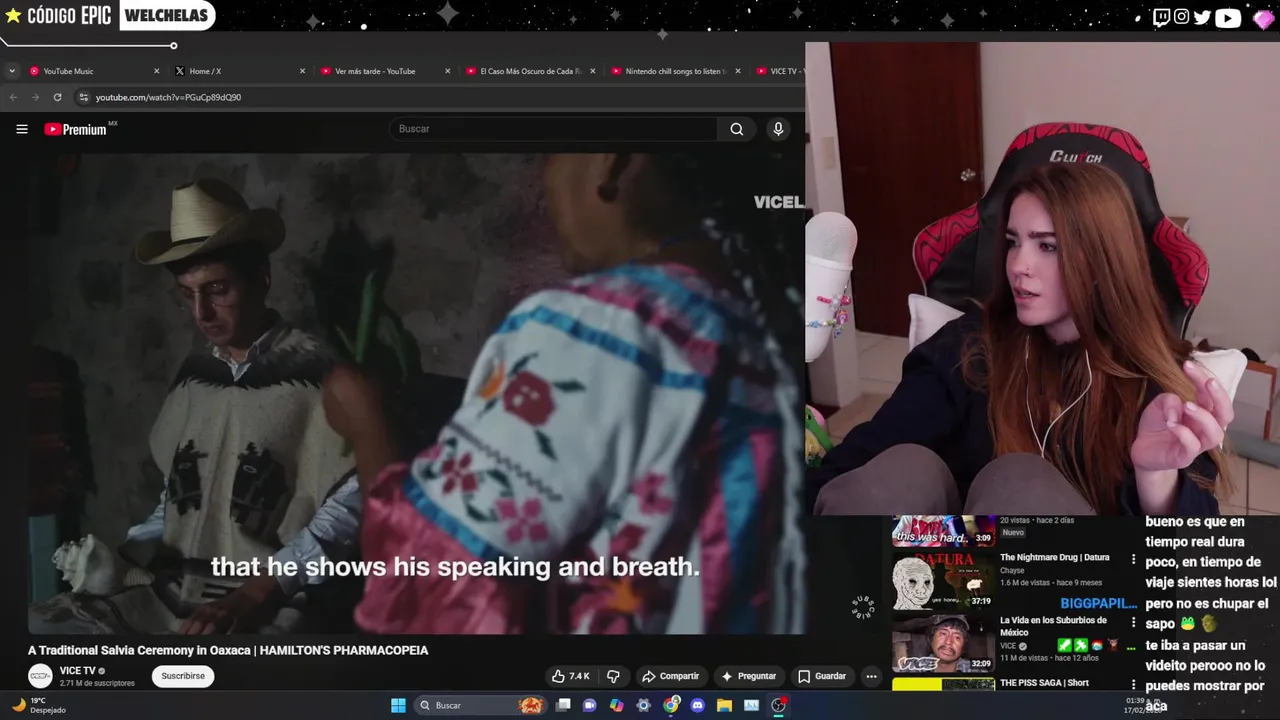Go back in browser history
Screen dimensions: 1280x720
pos(13,97)
